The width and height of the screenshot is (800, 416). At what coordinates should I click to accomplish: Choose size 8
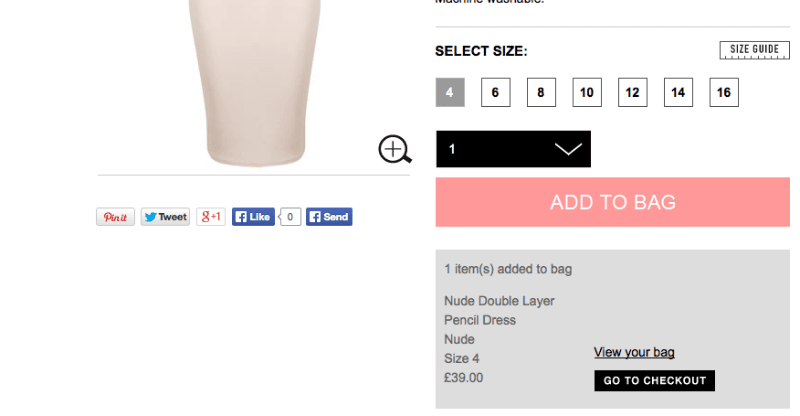pos(541,93)
